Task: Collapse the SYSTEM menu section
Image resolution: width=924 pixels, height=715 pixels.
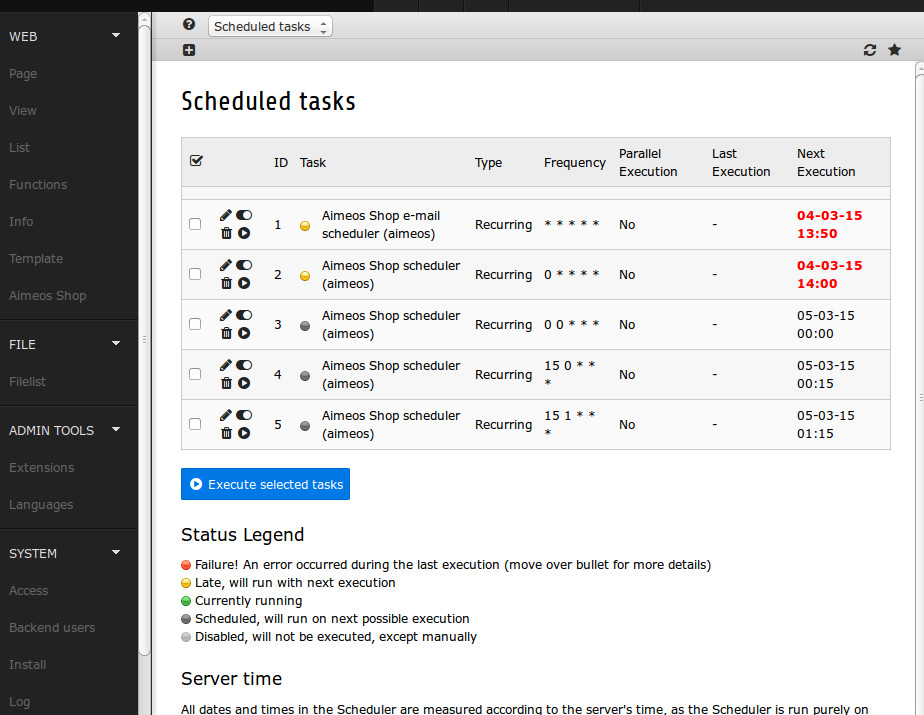Action: pos(116,552)
